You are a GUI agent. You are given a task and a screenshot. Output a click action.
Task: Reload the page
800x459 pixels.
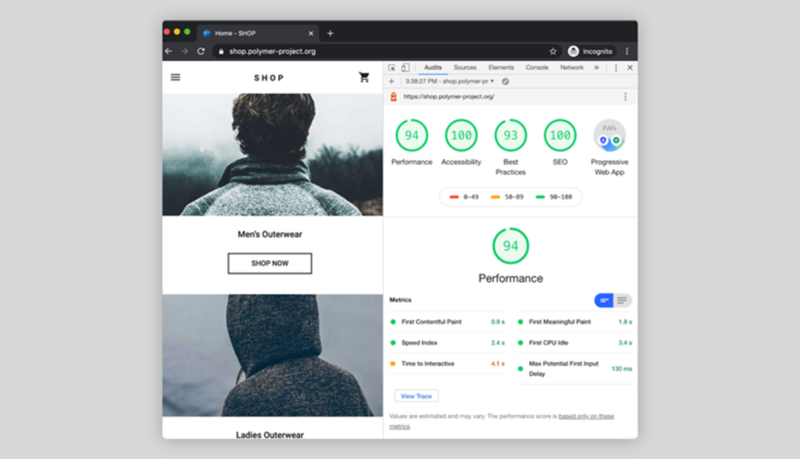point(201,51)
